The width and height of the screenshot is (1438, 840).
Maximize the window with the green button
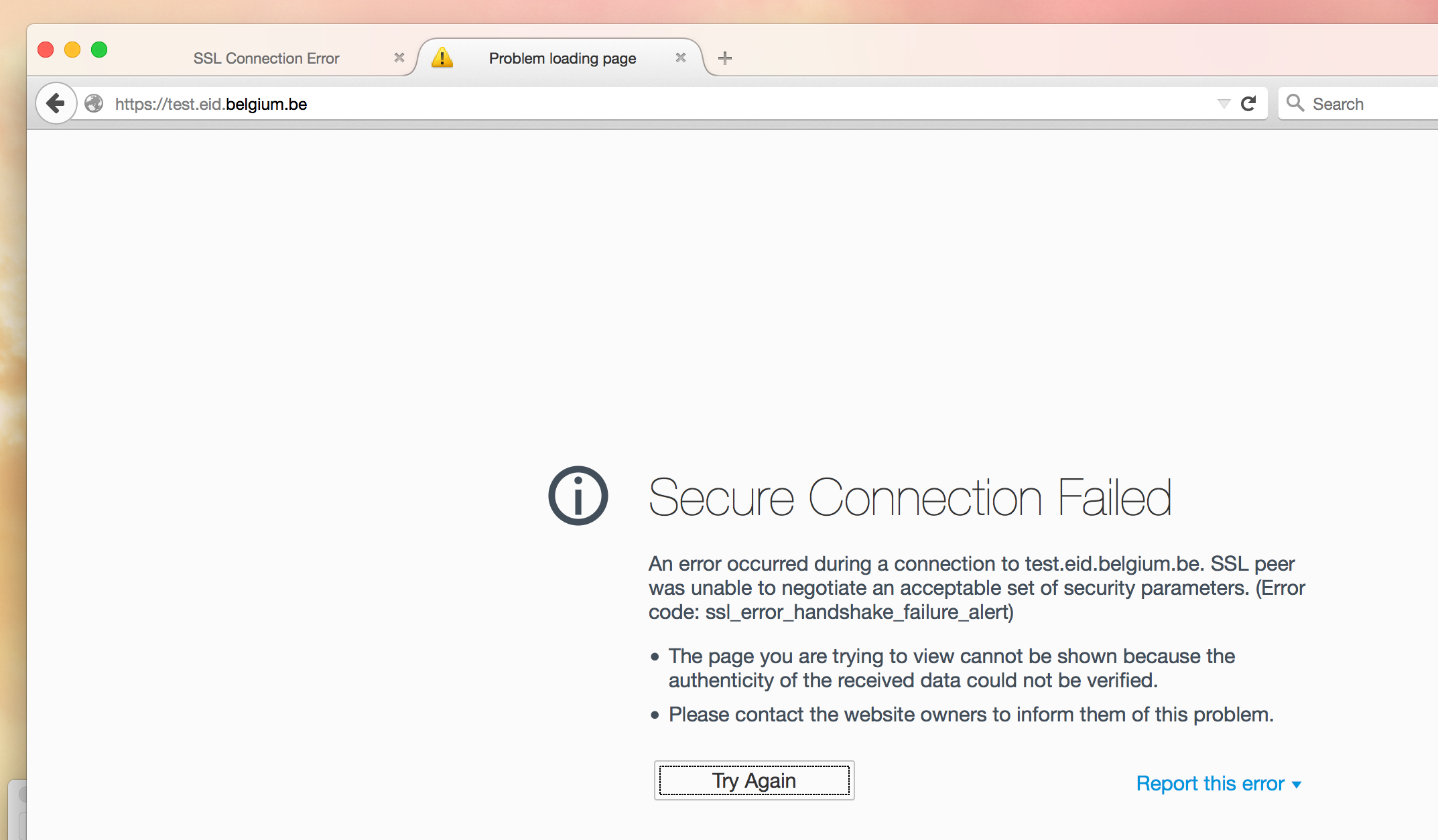(x=99, y=50)
